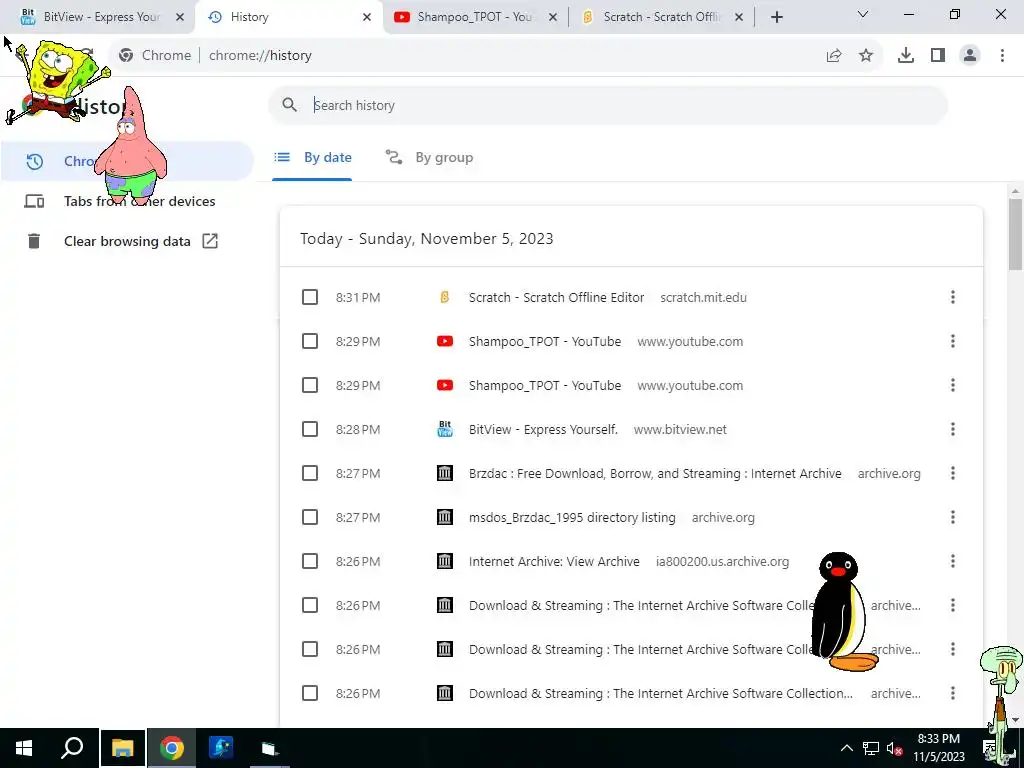Image resolution: width=1024 pixels, height=768 pixels.
Task: Click the Brzdac entry's archive favicon
Action: tap(445, 473)
